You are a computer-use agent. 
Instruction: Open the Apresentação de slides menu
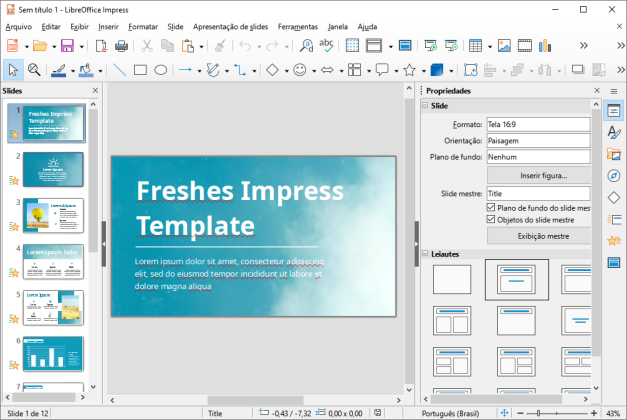click(x=230, y=27)
